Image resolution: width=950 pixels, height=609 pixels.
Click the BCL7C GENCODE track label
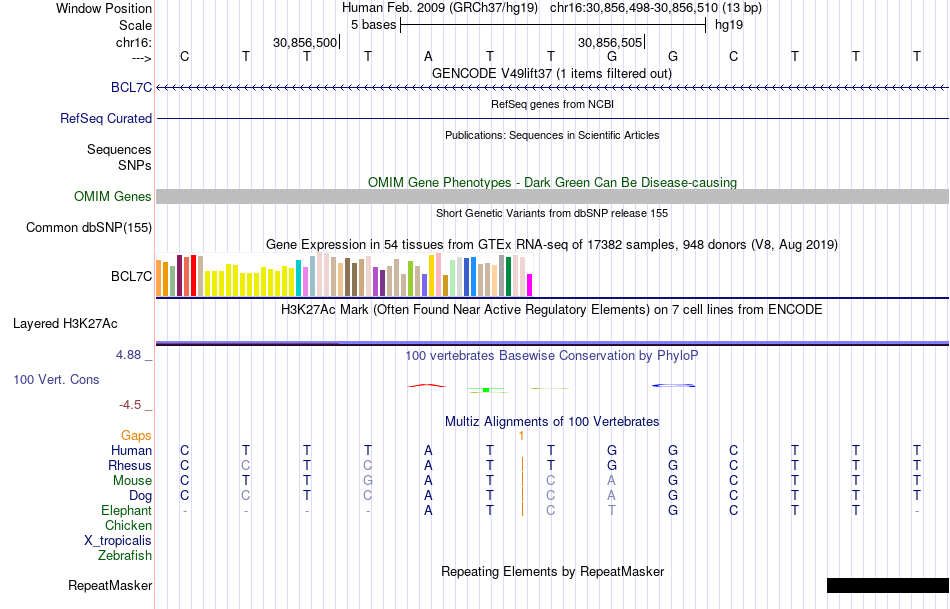tap(131, 87)
